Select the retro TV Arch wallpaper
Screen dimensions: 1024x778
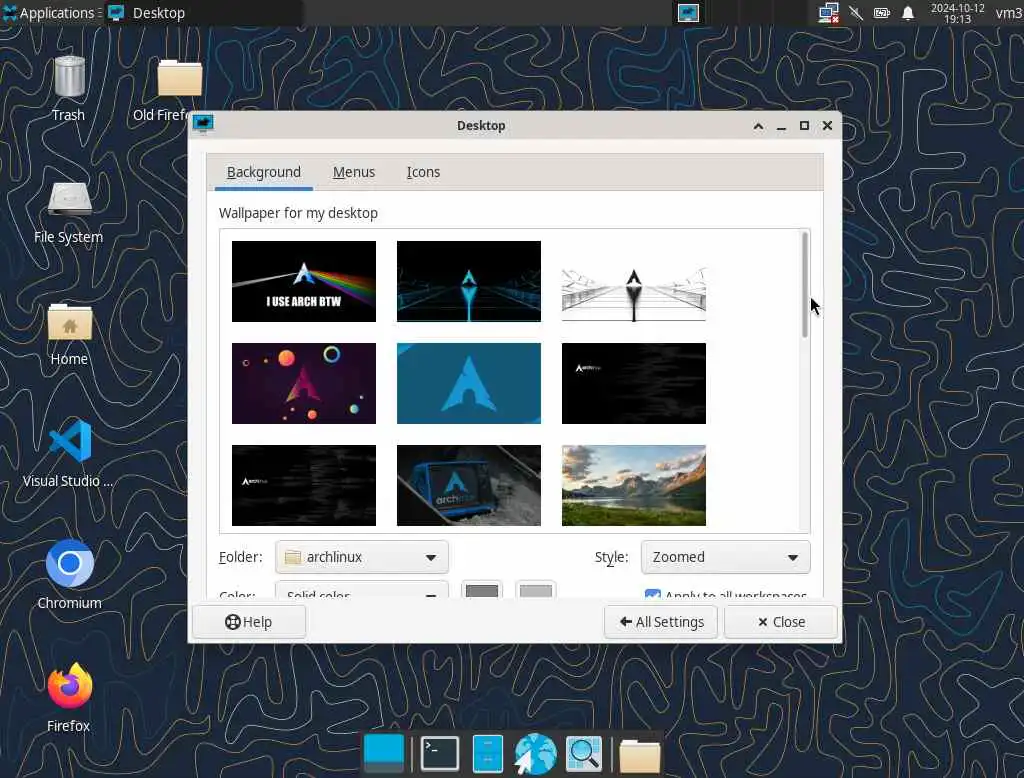pos(469,485)
